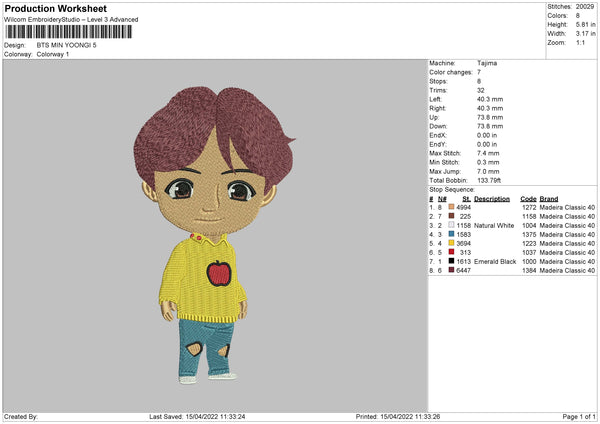Click the design name 'BTS MIN YOONGI 5'

pyautogui.click(x=67, y=45)
